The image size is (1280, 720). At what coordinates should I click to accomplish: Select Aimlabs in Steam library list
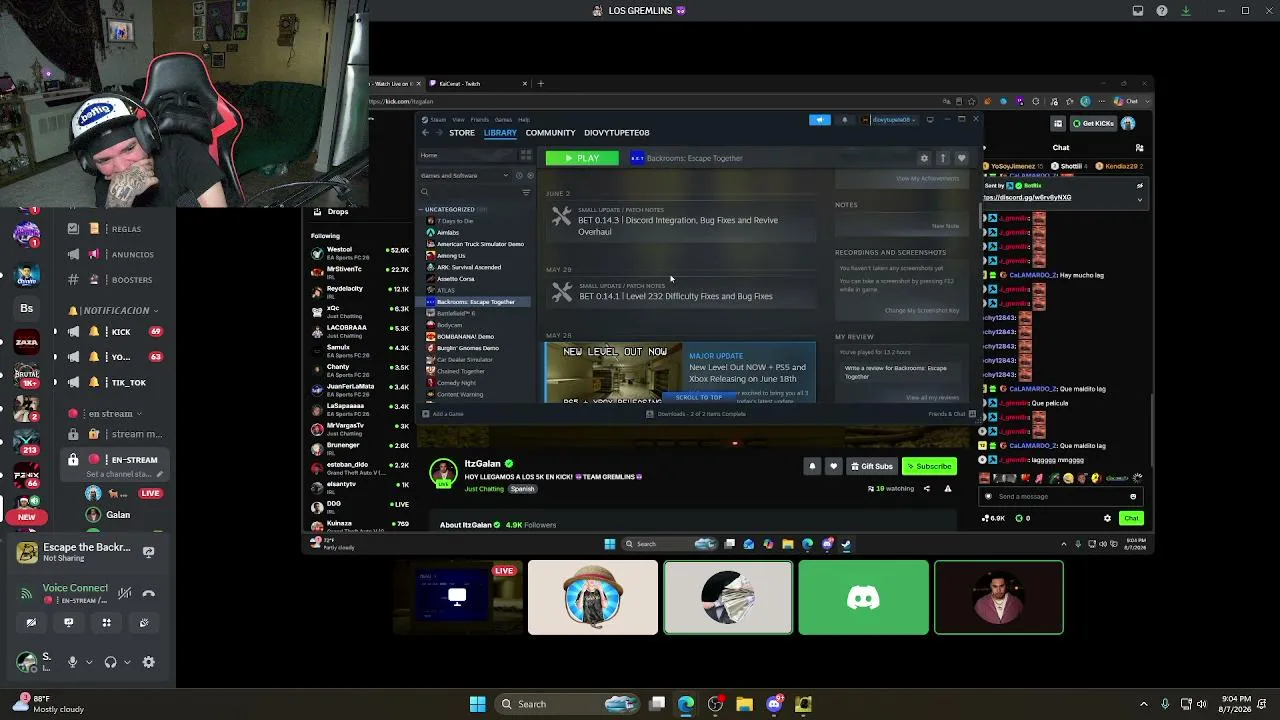[x=447, y=232]
